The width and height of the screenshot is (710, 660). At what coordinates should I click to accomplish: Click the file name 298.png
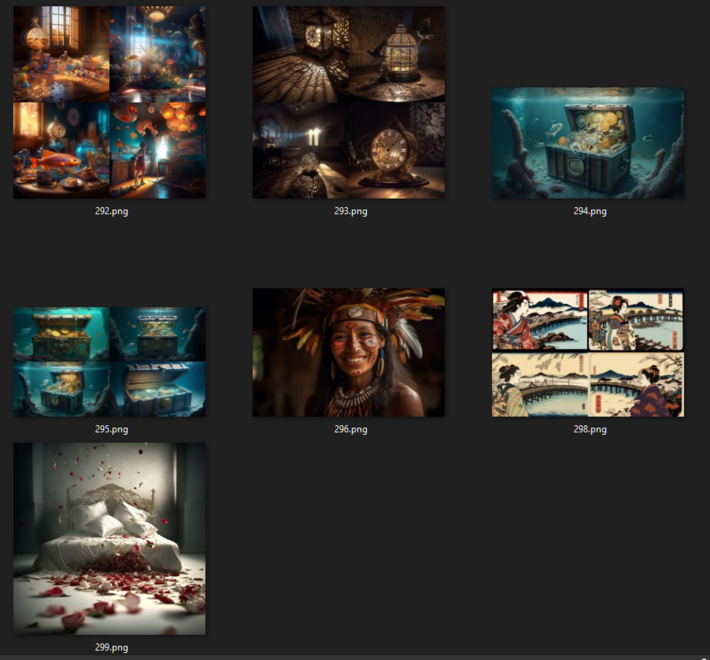(590, 430)
